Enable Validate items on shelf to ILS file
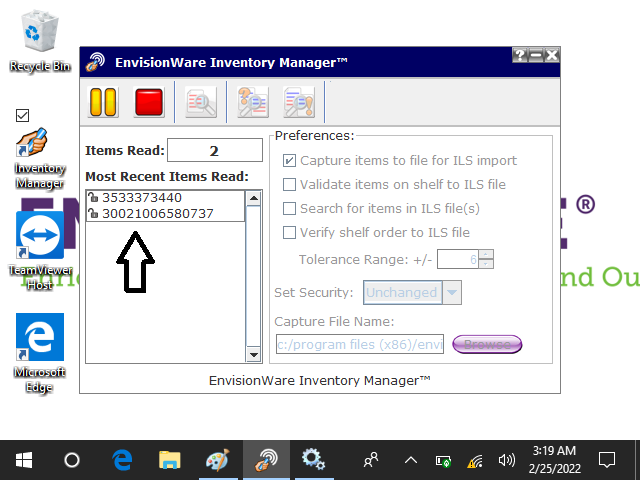The image size is (640, 480). pyautogui.click(x=289, y=184)
